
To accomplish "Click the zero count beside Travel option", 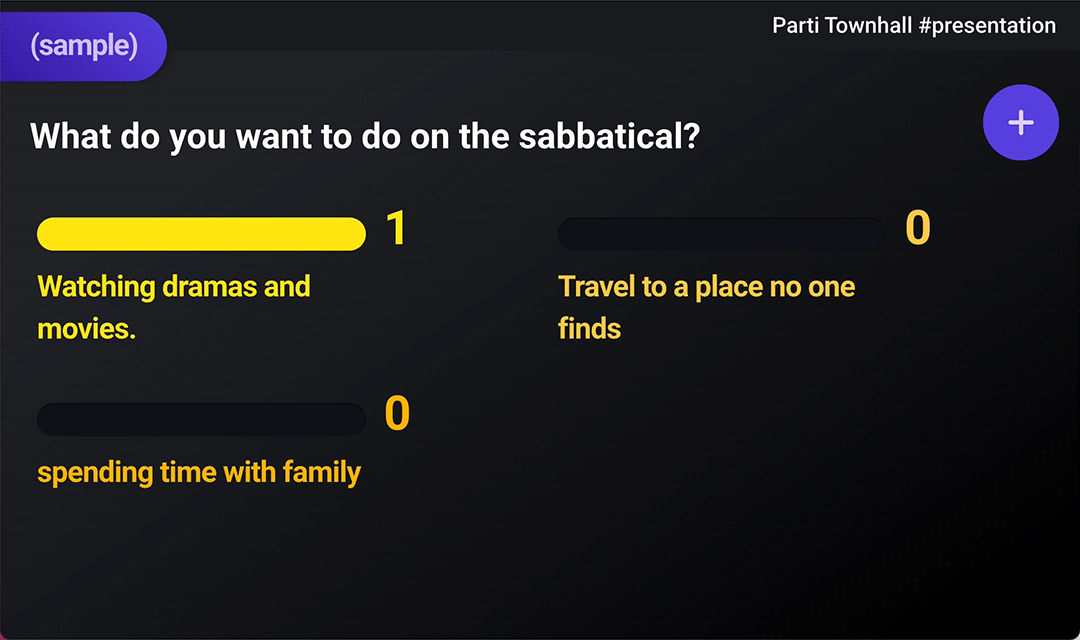I will pos(917,228).
